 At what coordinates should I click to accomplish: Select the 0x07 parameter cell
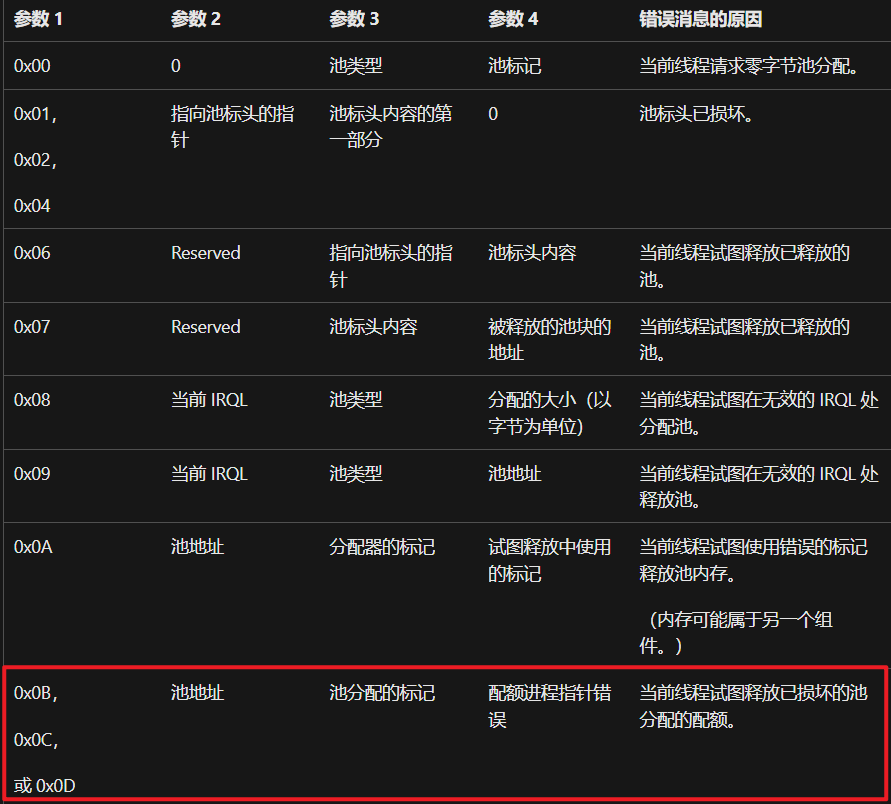coord(32,327)
